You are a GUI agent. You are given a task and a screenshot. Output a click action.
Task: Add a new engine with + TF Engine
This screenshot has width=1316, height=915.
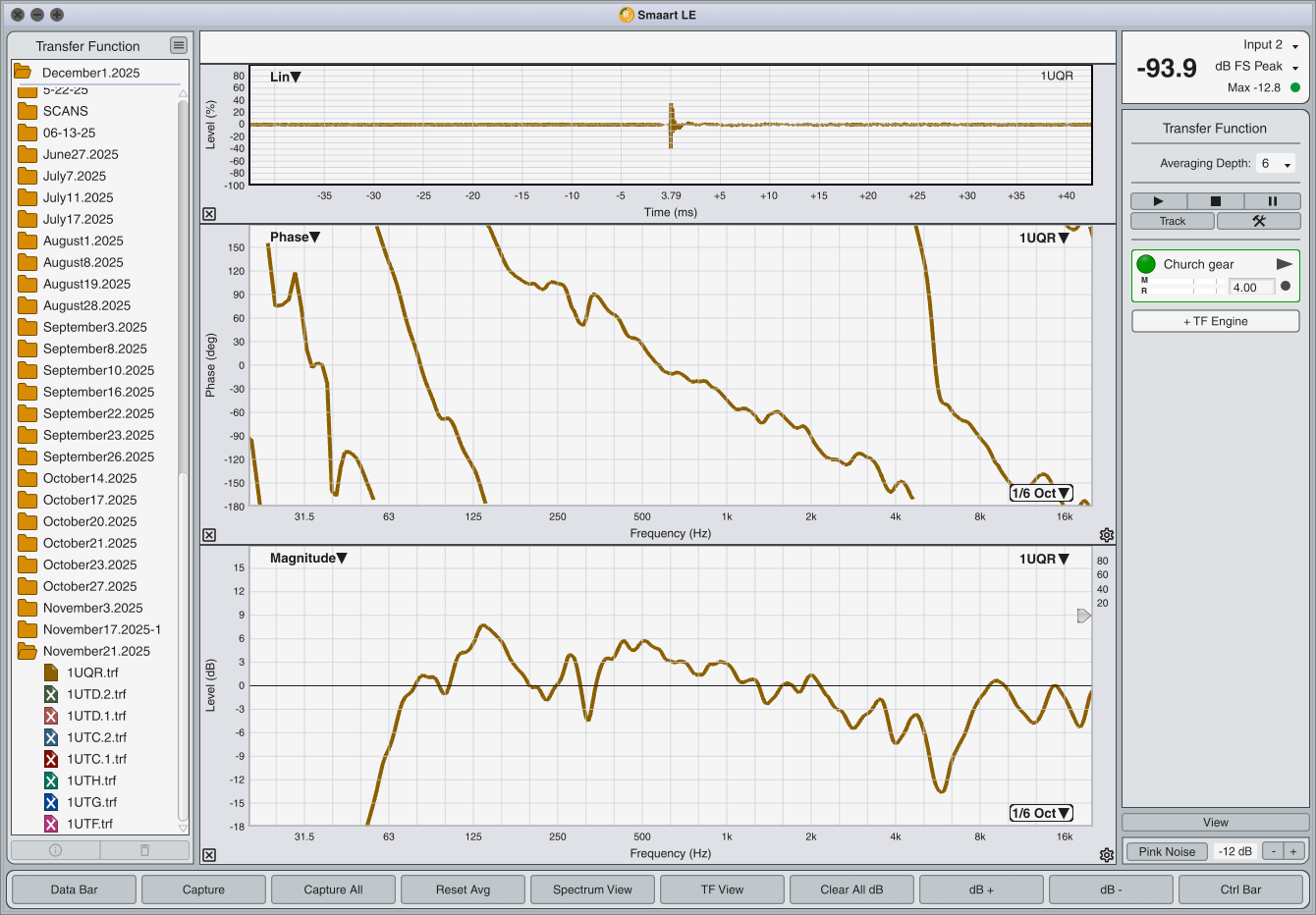1215,321
